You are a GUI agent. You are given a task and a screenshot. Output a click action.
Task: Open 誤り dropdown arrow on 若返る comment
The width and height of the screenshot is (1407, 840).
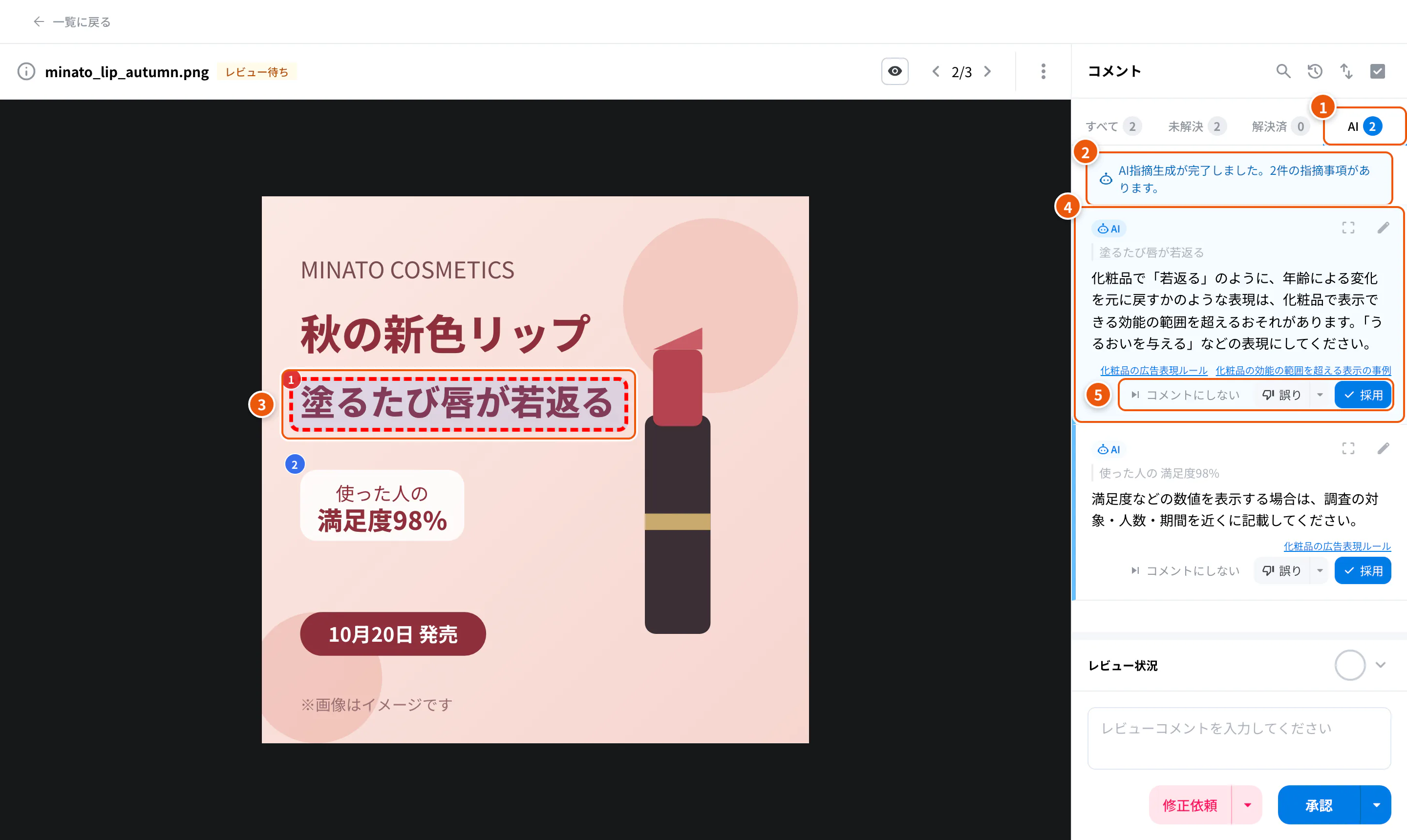click(x=1319, y=395)
